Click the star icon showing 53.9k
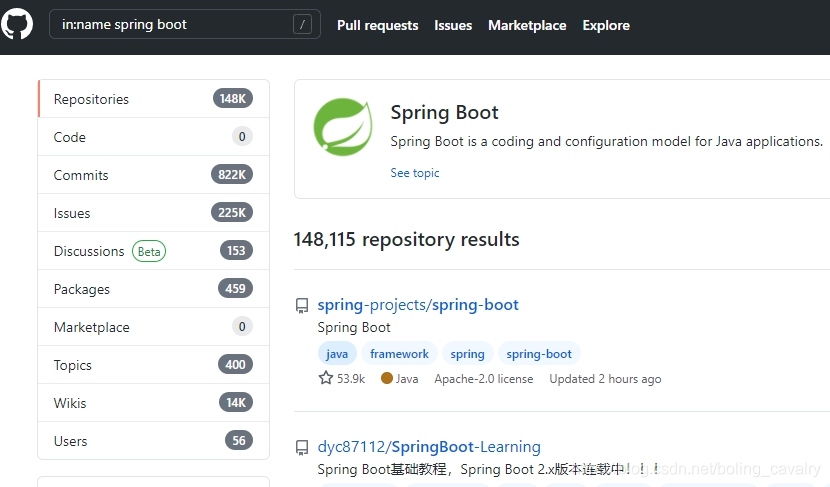 (326, 378)
